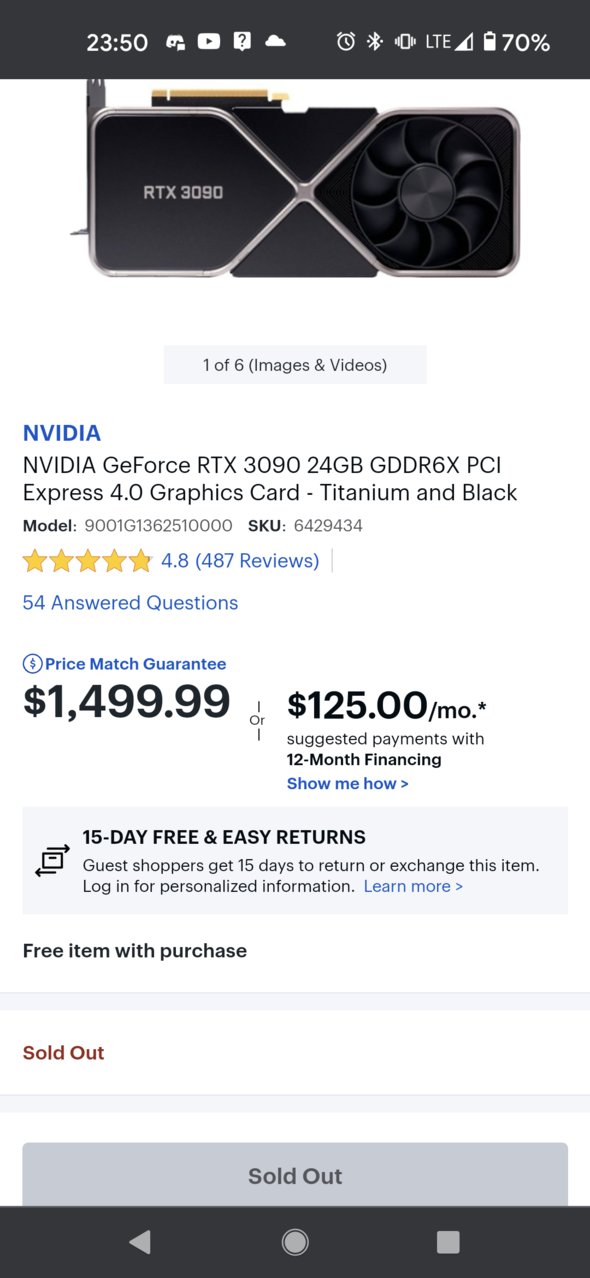The image size is (590, 1278).
Task: Tap the Android back navigation triangle
Action: pos(140,1242)
